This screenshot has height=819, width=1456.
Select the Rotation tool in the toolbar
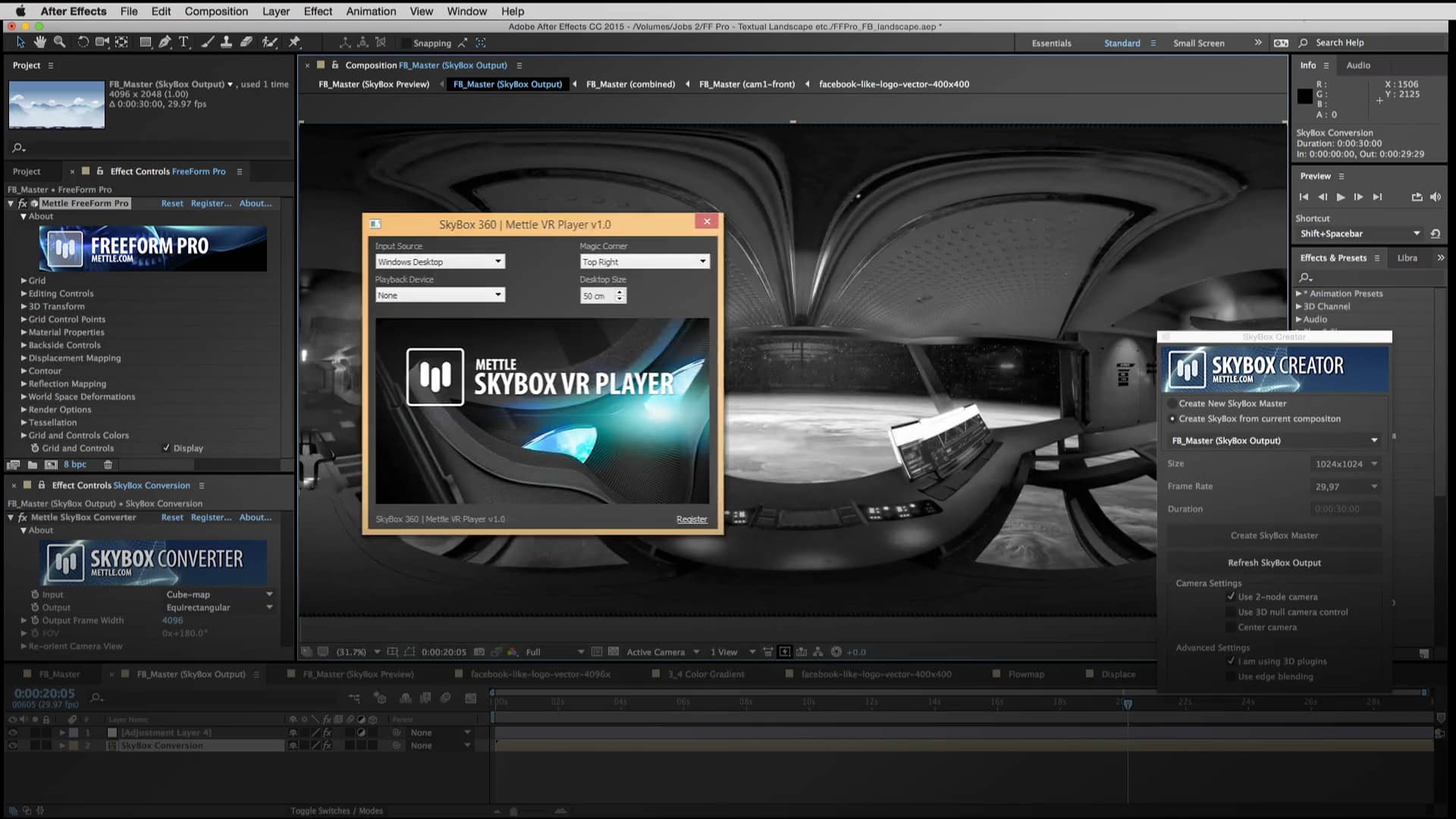click(x=83, y=42)
